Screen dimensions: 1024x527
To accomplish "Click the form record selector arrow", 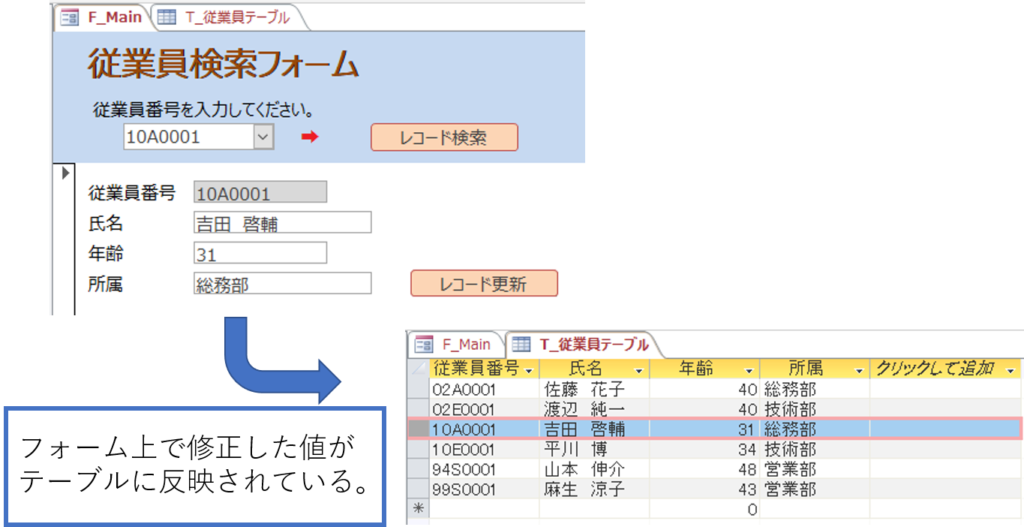I will pyautogui.click(x=65, y=174).
